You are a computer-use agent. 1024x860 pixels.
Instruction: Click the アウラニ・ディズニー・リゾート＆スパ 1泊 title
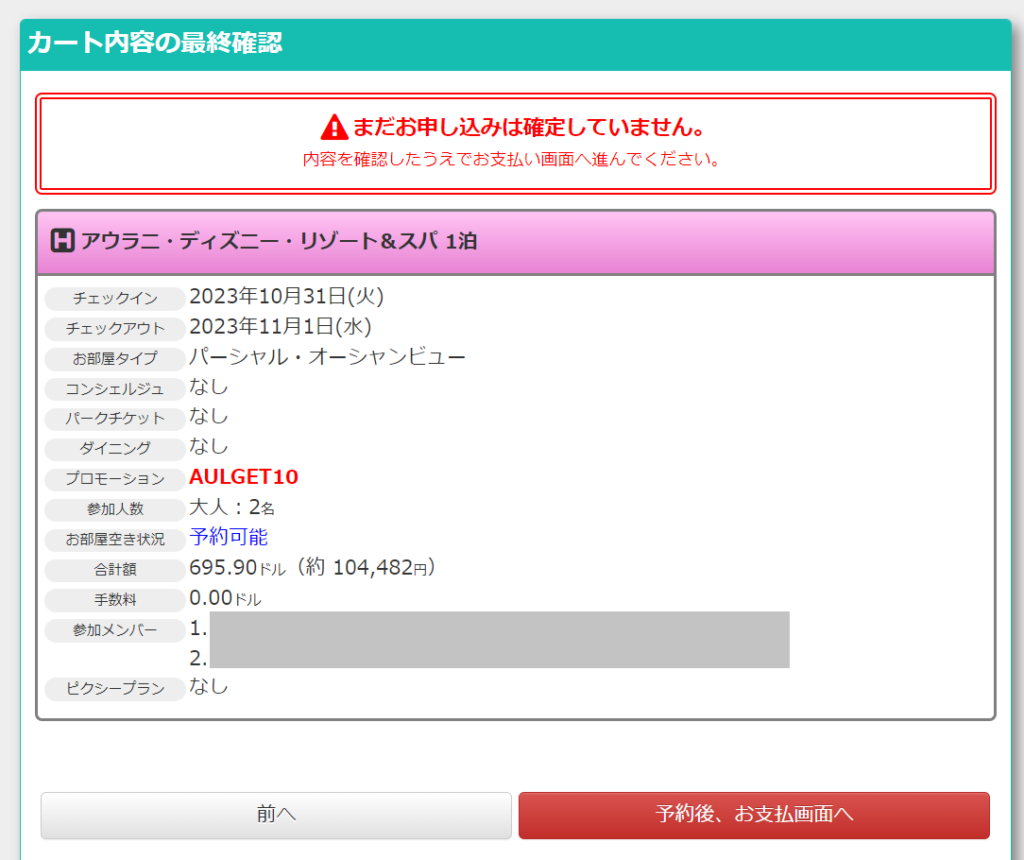point(279,241)
